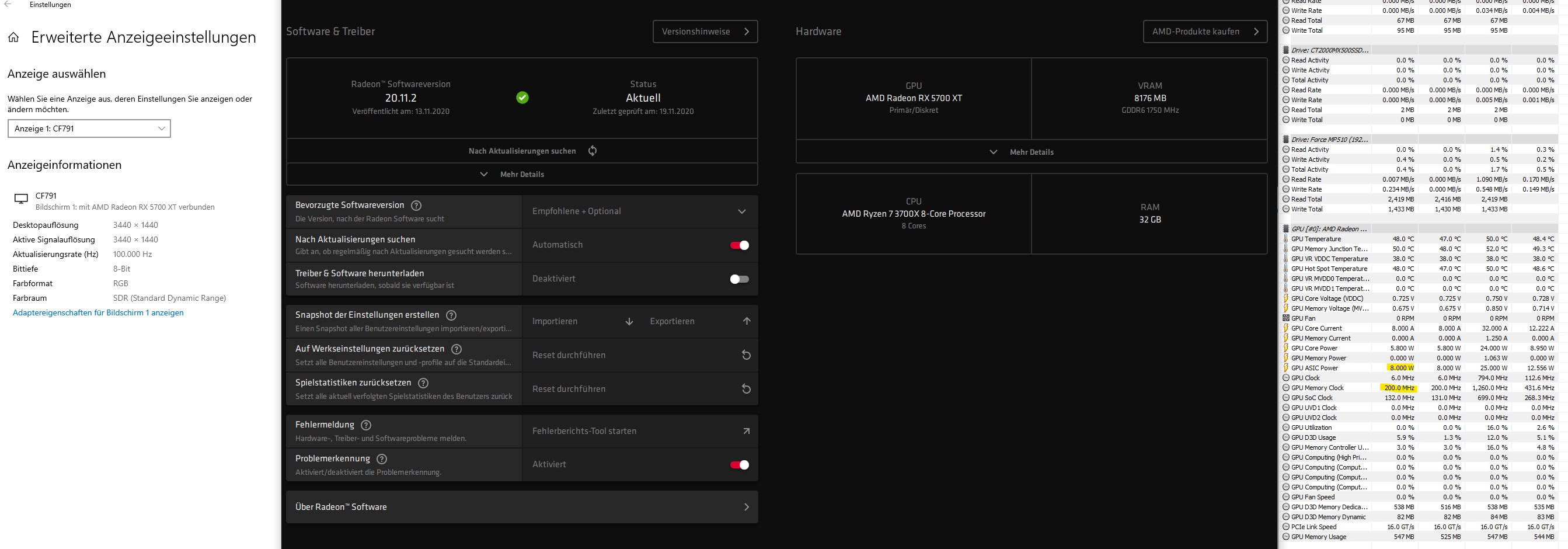Viewport: 1568px width, 549px height.
Task: Disable the Problemerkennung switch
Action: point(740,465)
